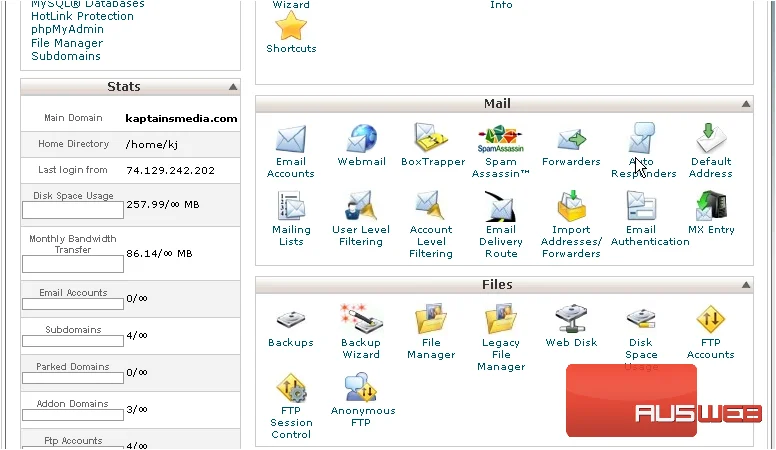Viewport: 776px width, 450px height.
Task: Click the Subdomains usage bar
Action: [x=73, y=341]
